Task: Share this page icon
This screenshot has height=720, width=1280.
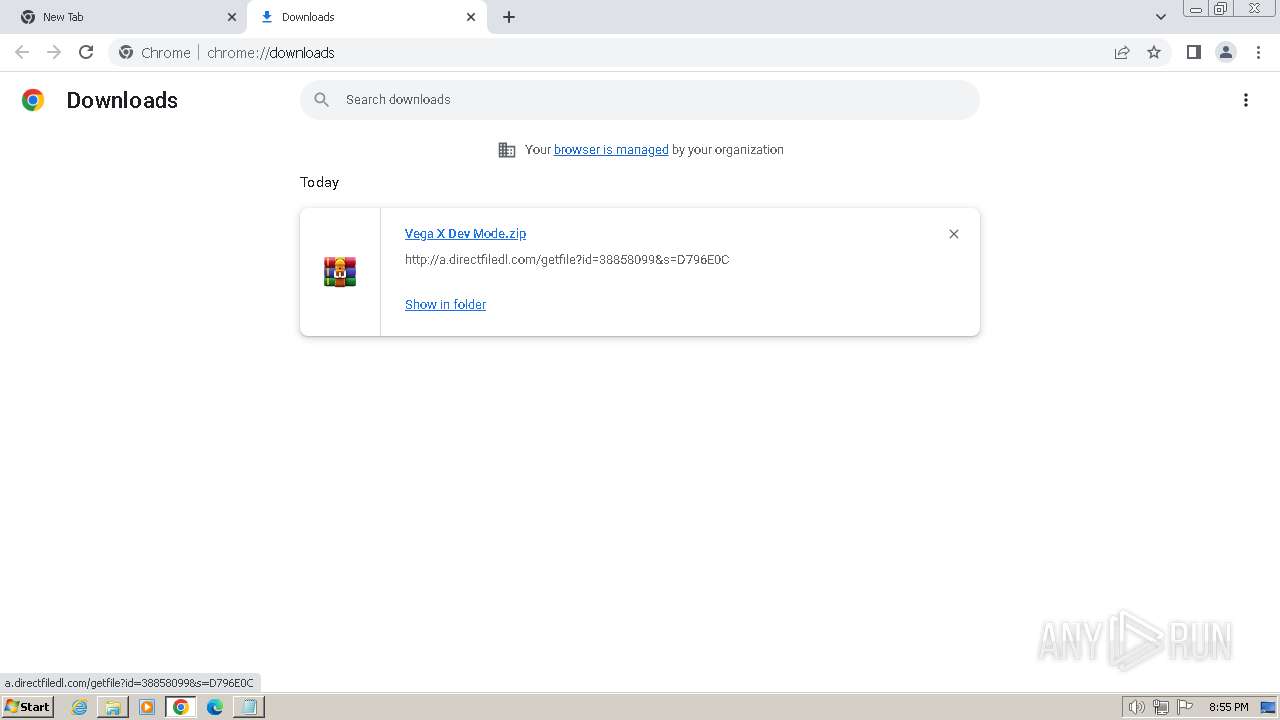Action: pos(1122,52)
